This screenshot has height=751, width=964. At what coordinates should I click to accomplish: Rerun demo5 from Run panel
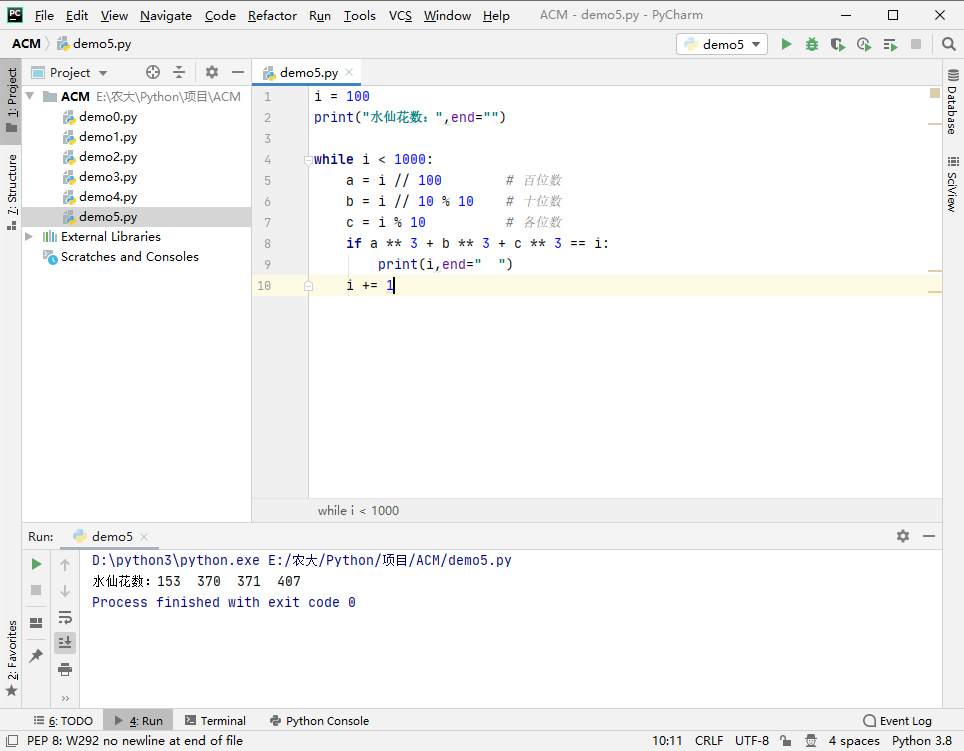(36, 564)
